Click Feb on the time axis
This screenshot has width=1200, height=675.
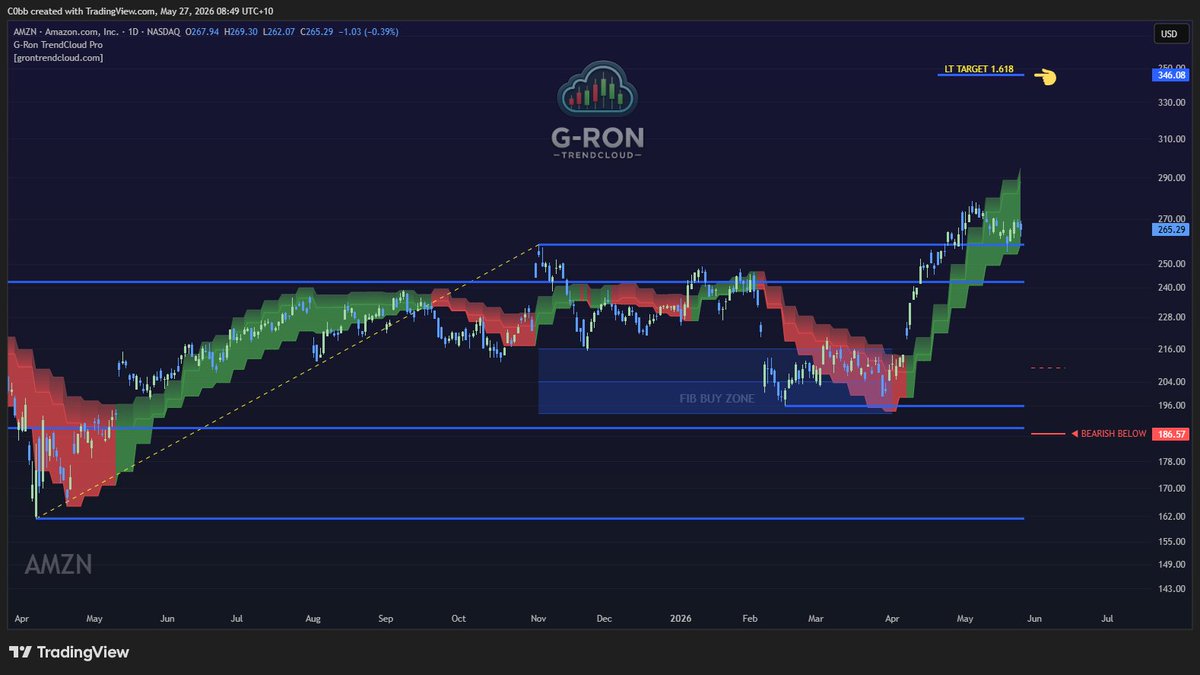[751, 620]
